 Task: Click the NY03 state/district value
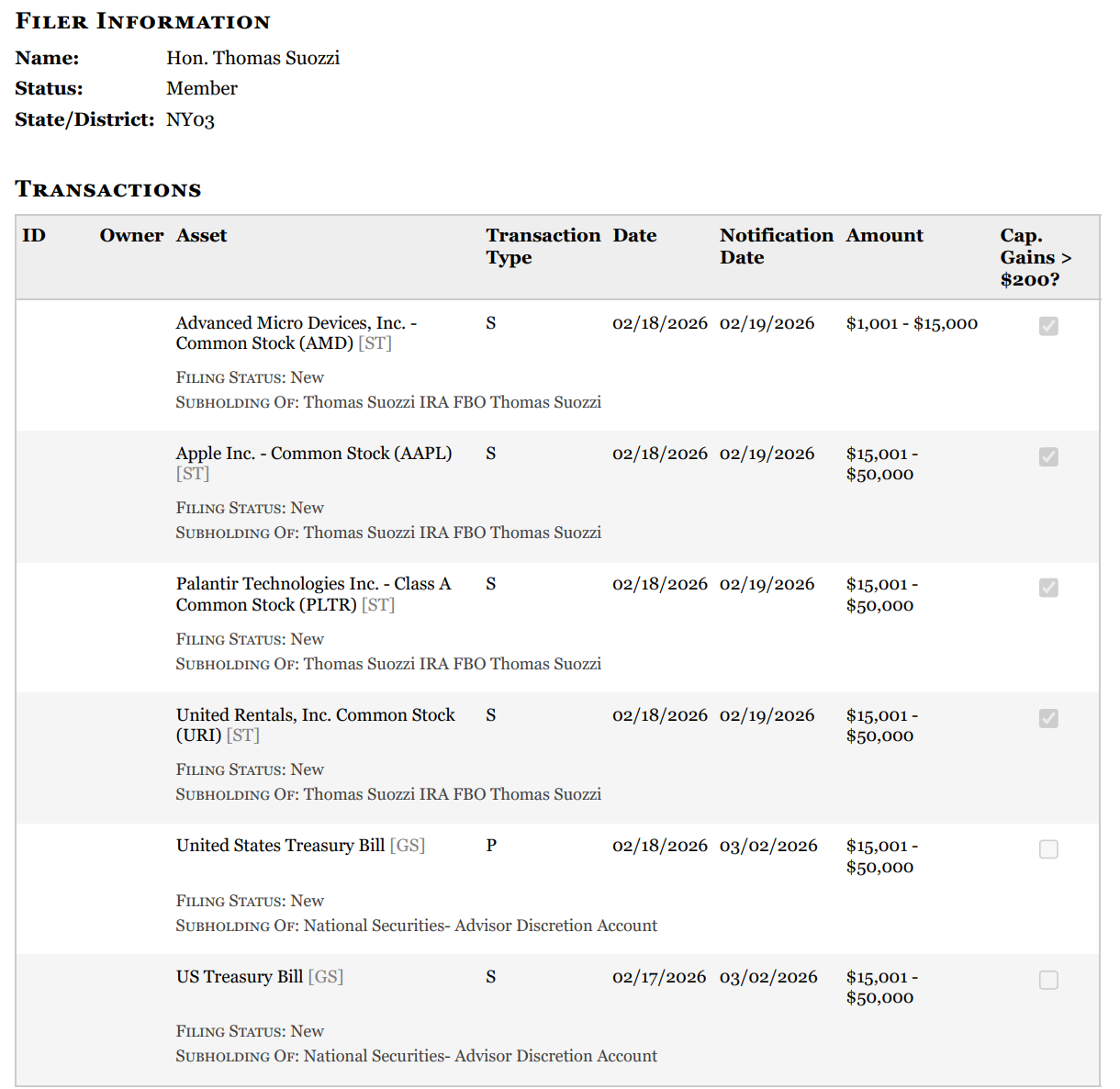coord(190,120)
